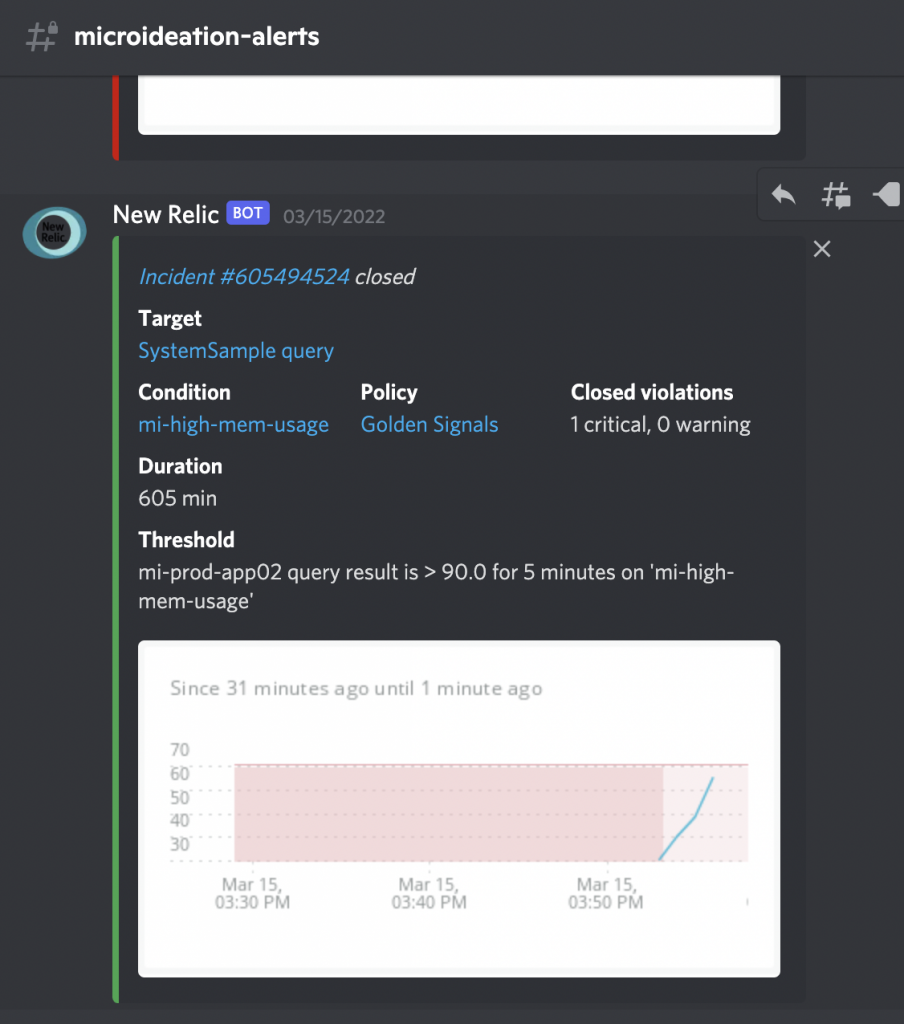Click the 'Mar 15, 03:30 PM' axis label
This screenshot has width=904, height=1024.
tap(252, 893)
